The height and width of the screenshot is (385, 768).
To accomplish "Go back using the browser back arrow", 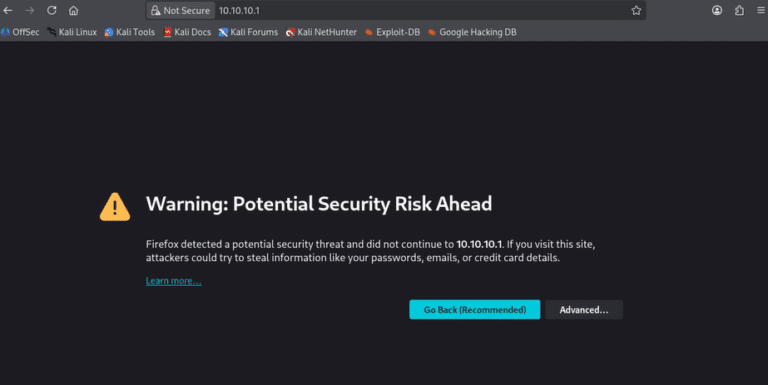I will [8, 10].
